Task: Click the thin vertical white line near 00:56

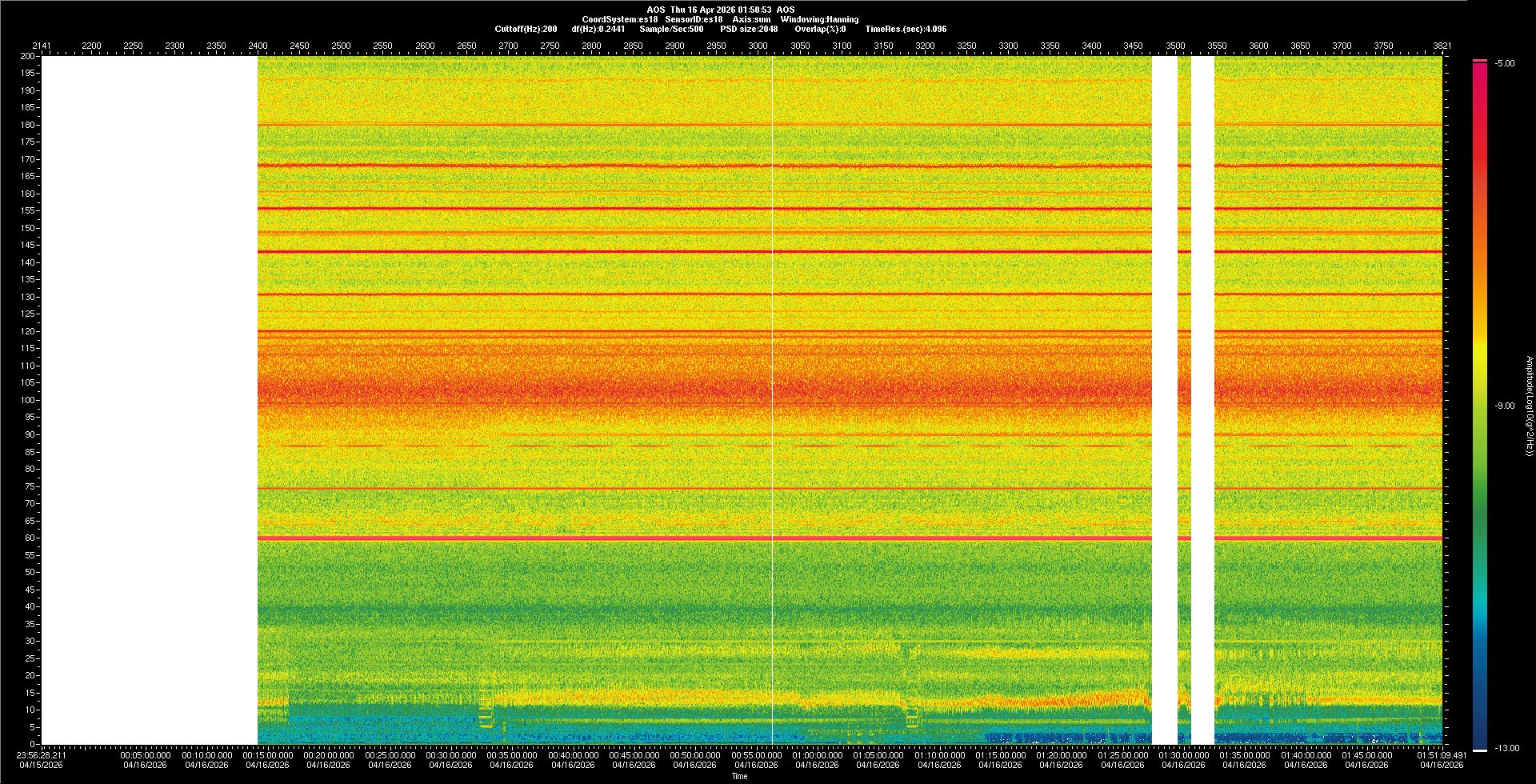Action: coord(772,400)
